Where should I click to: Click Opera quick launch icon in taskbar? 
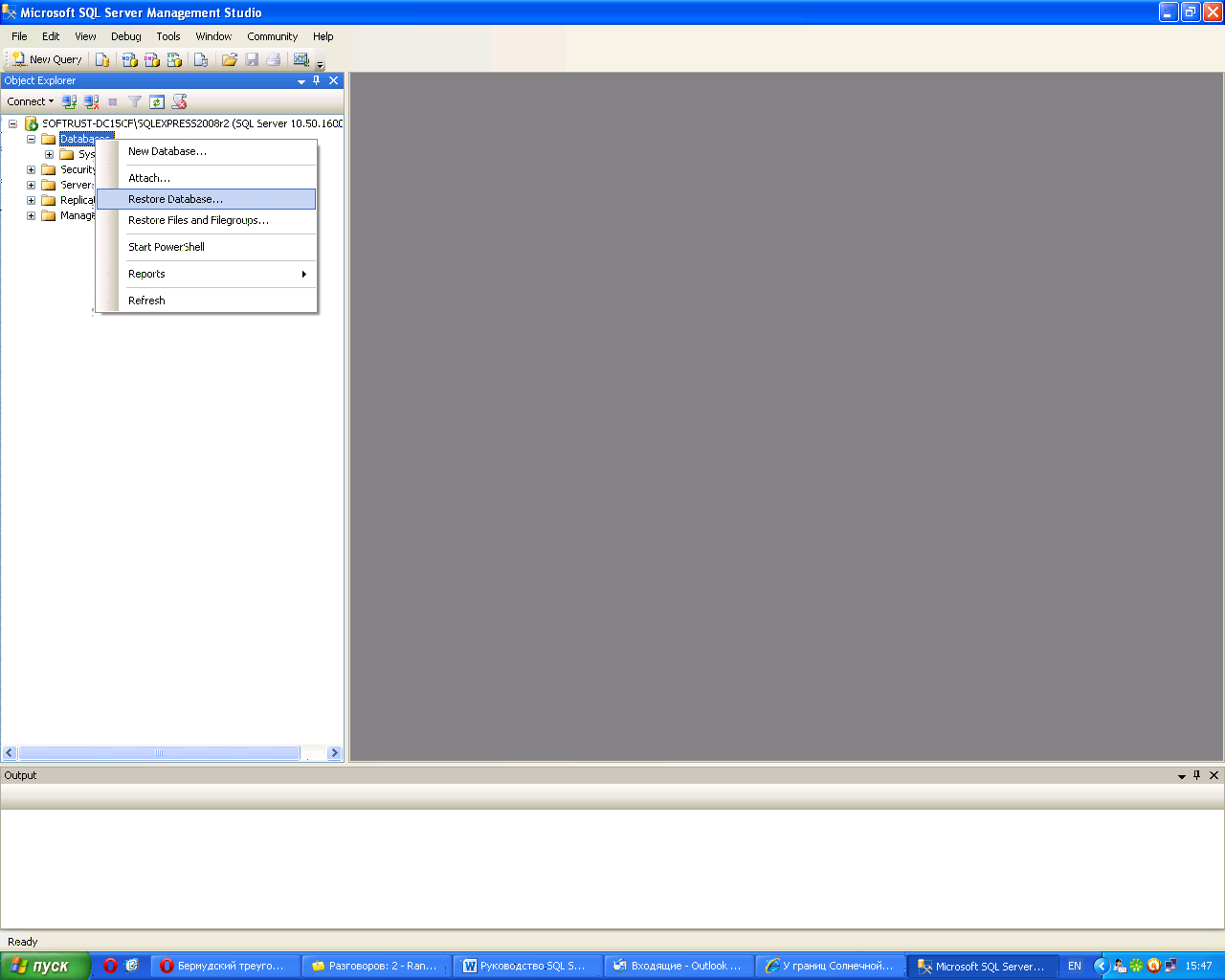(x=110, y=966)
